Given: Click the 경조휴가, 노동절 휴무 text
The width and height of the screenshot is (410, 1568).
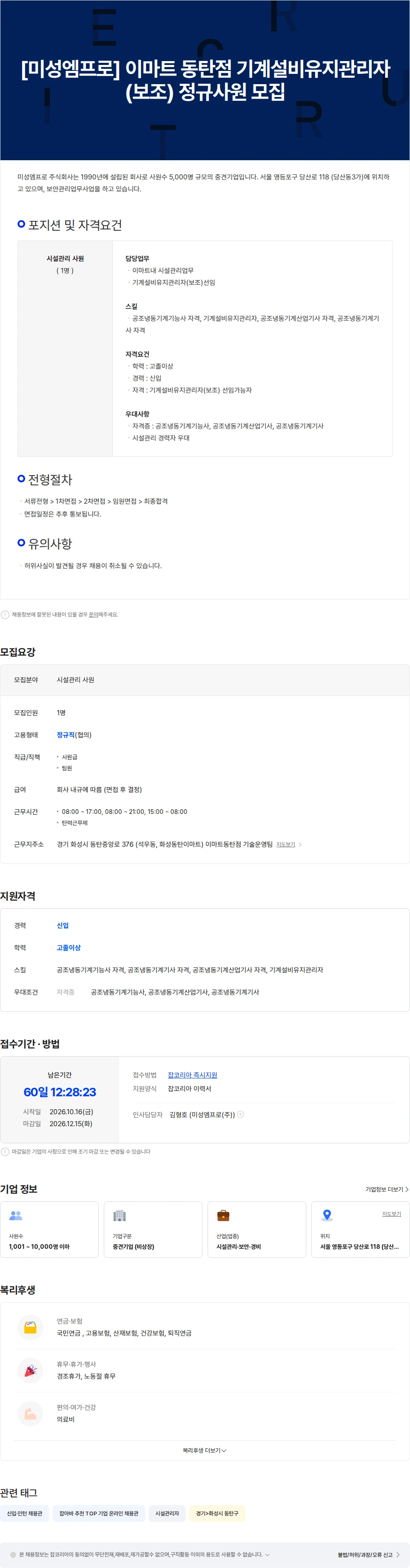Looking at the screenshot, I should coord(86,1377).
